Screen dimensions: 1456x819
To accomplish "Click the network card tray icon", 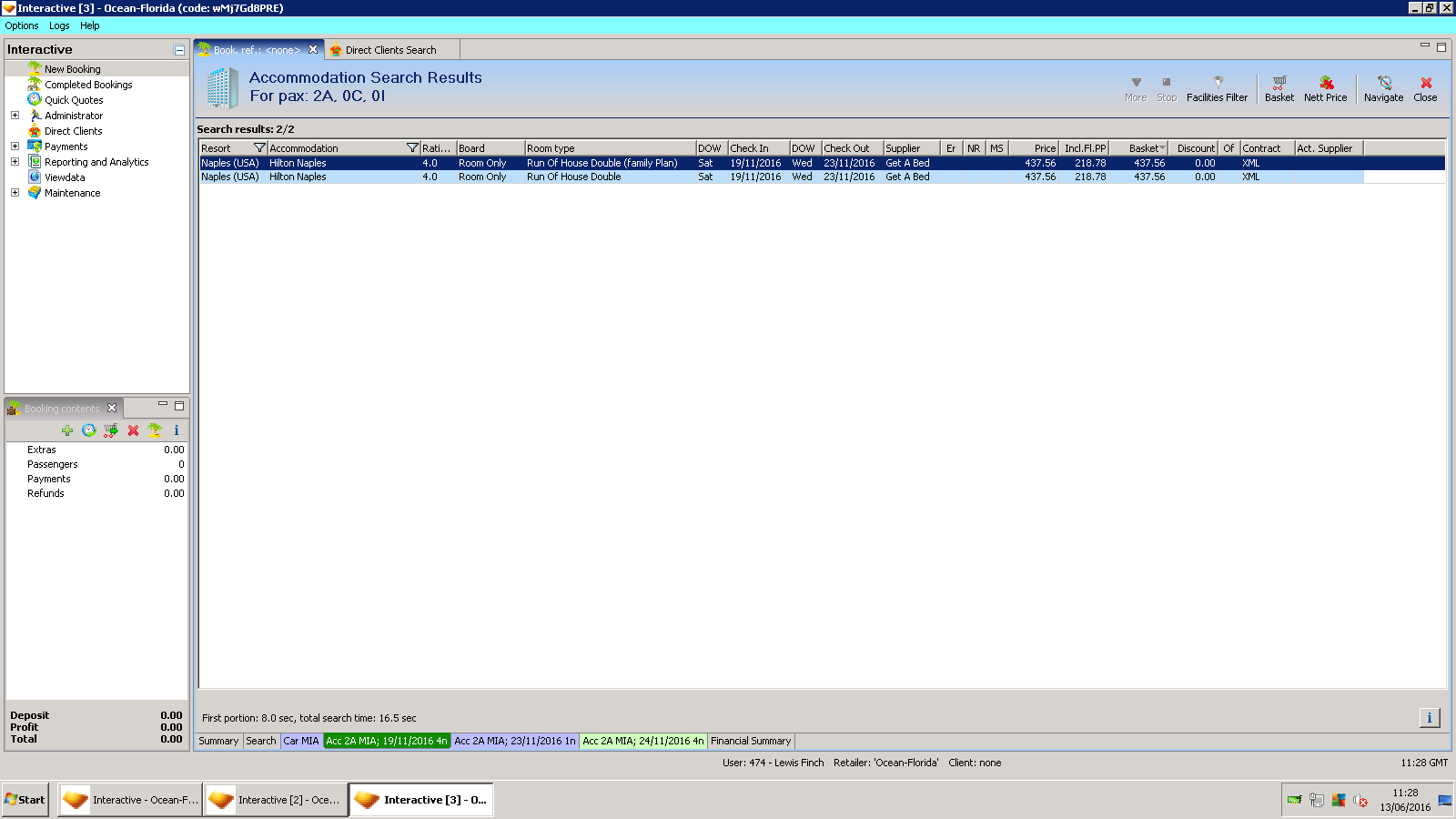I will pos(1294,801).
